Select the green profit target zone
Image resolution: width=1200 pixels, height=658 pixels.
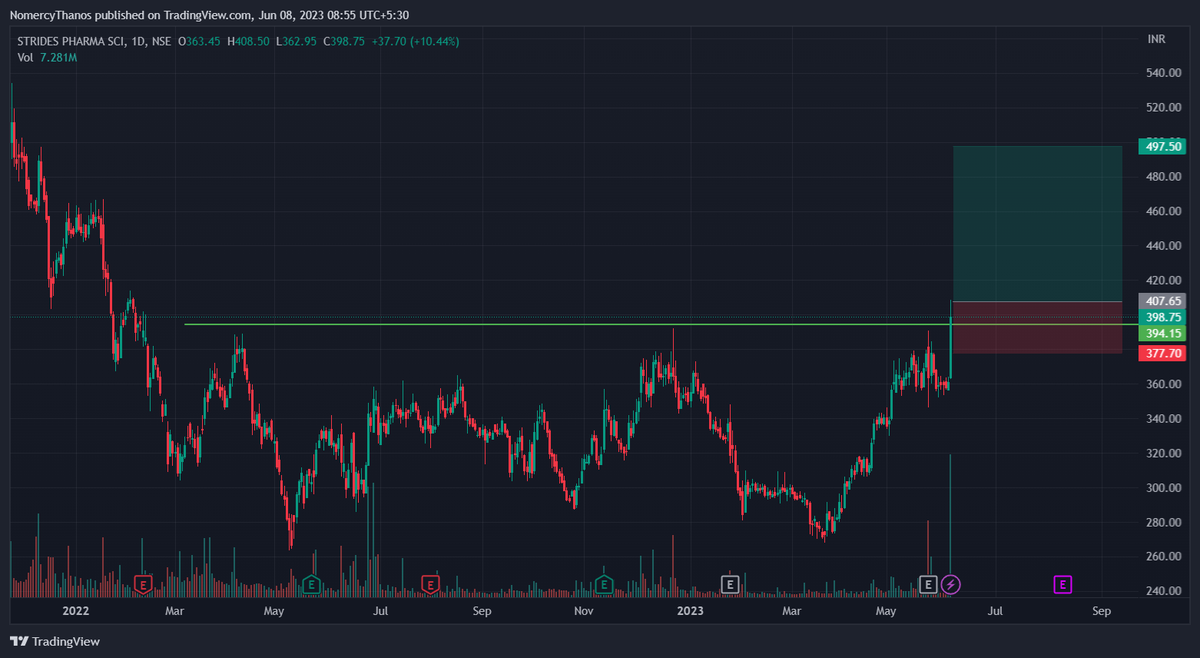[1038, 223]
